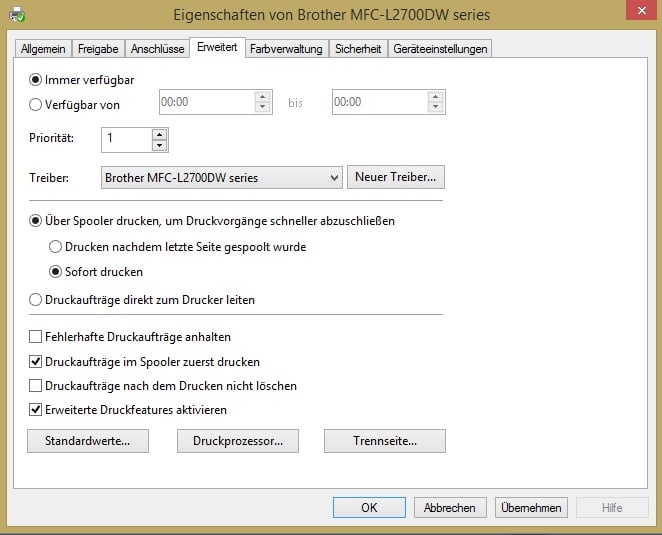
Task: Open the Farbverwaltung tab
Action: [x=287, y=48]
